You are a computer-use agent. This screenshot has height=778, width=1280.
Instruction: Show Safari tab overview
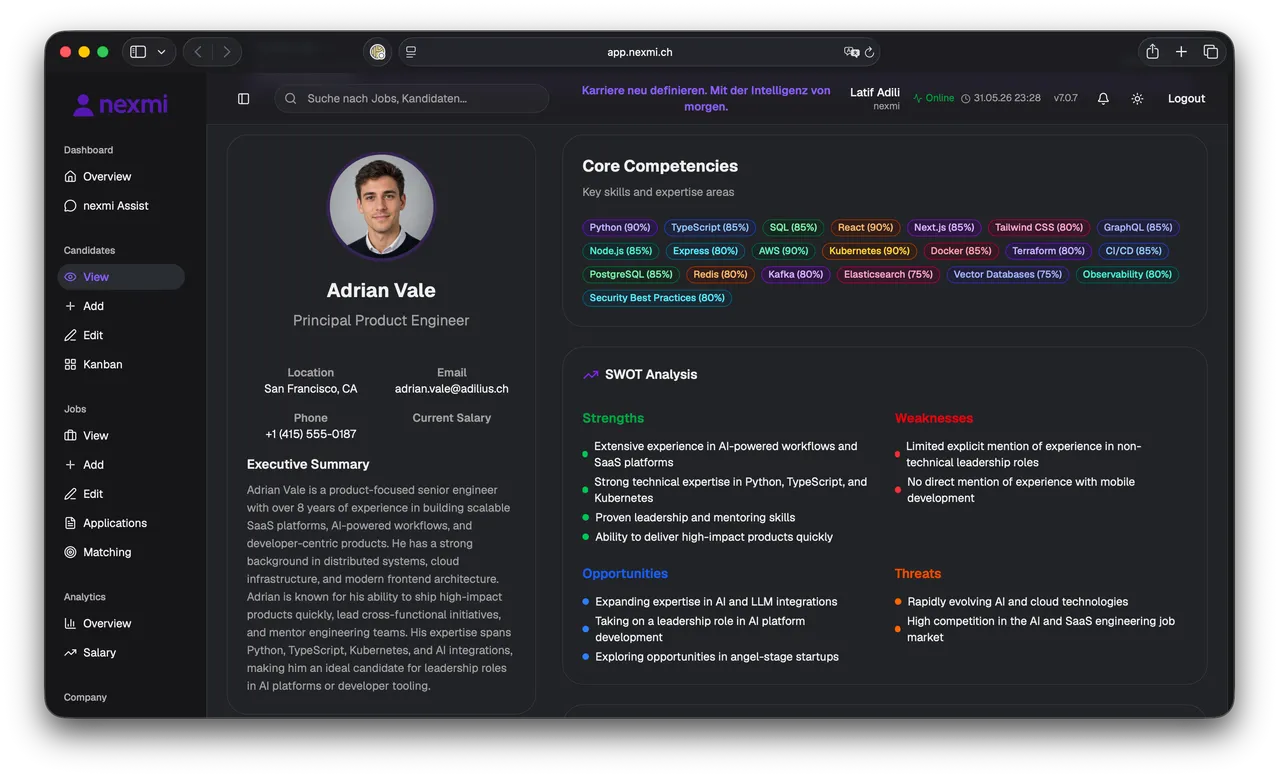[x=1211, y=52]
